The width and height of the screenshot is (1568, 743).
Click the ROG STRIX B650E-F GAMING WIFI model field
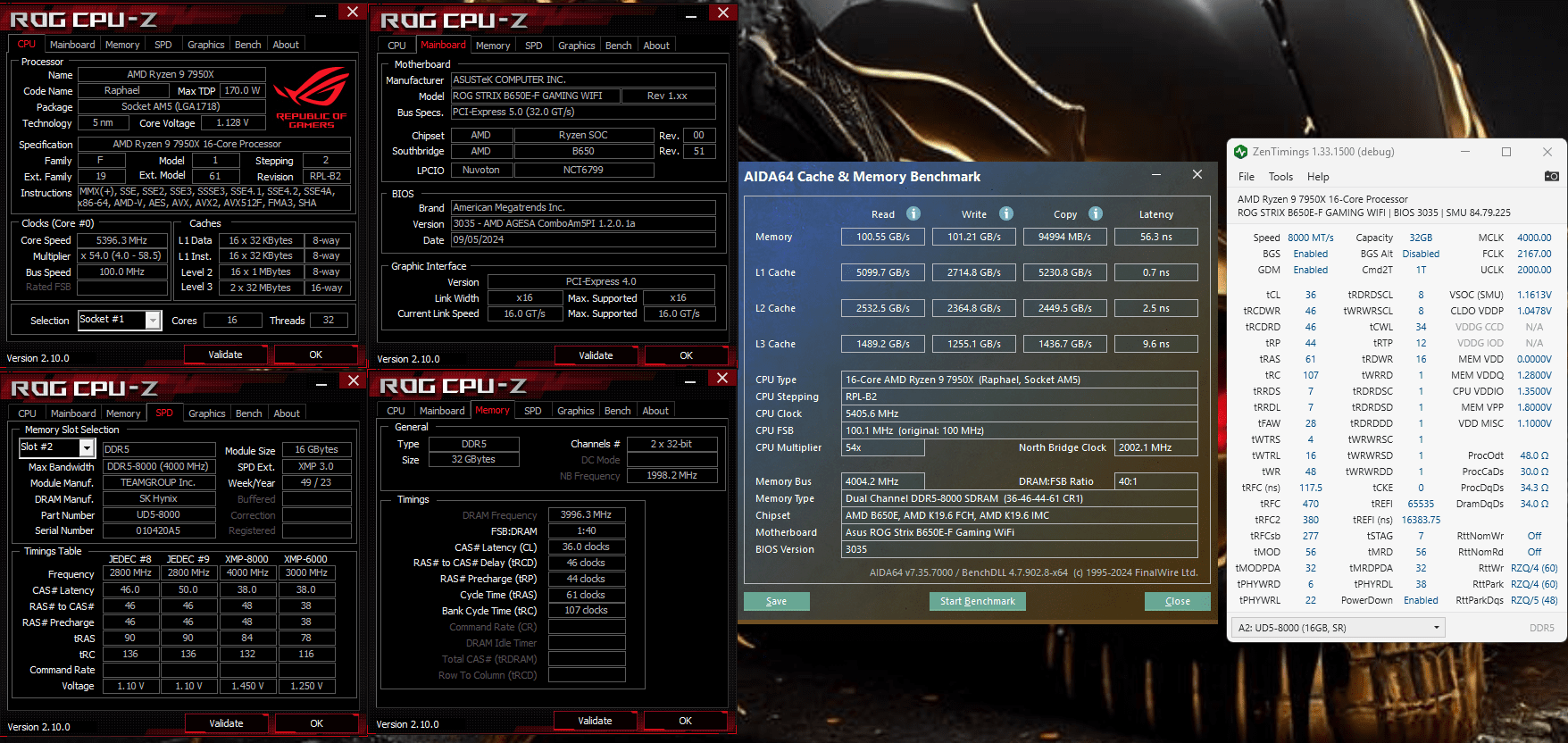pos(534,96)
